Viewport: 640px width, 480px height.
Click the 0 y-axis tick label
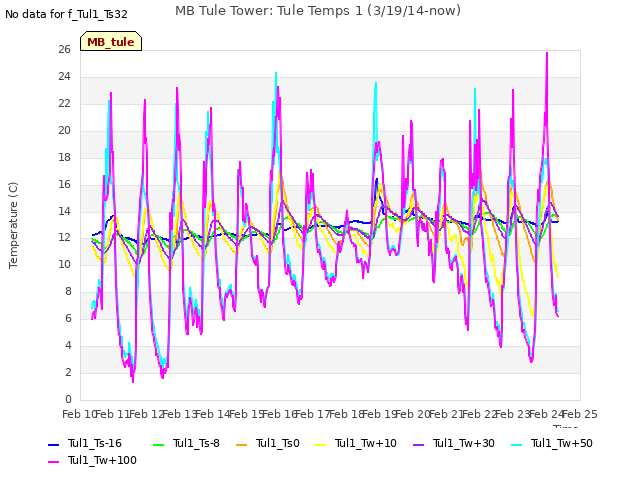[68, 399]
